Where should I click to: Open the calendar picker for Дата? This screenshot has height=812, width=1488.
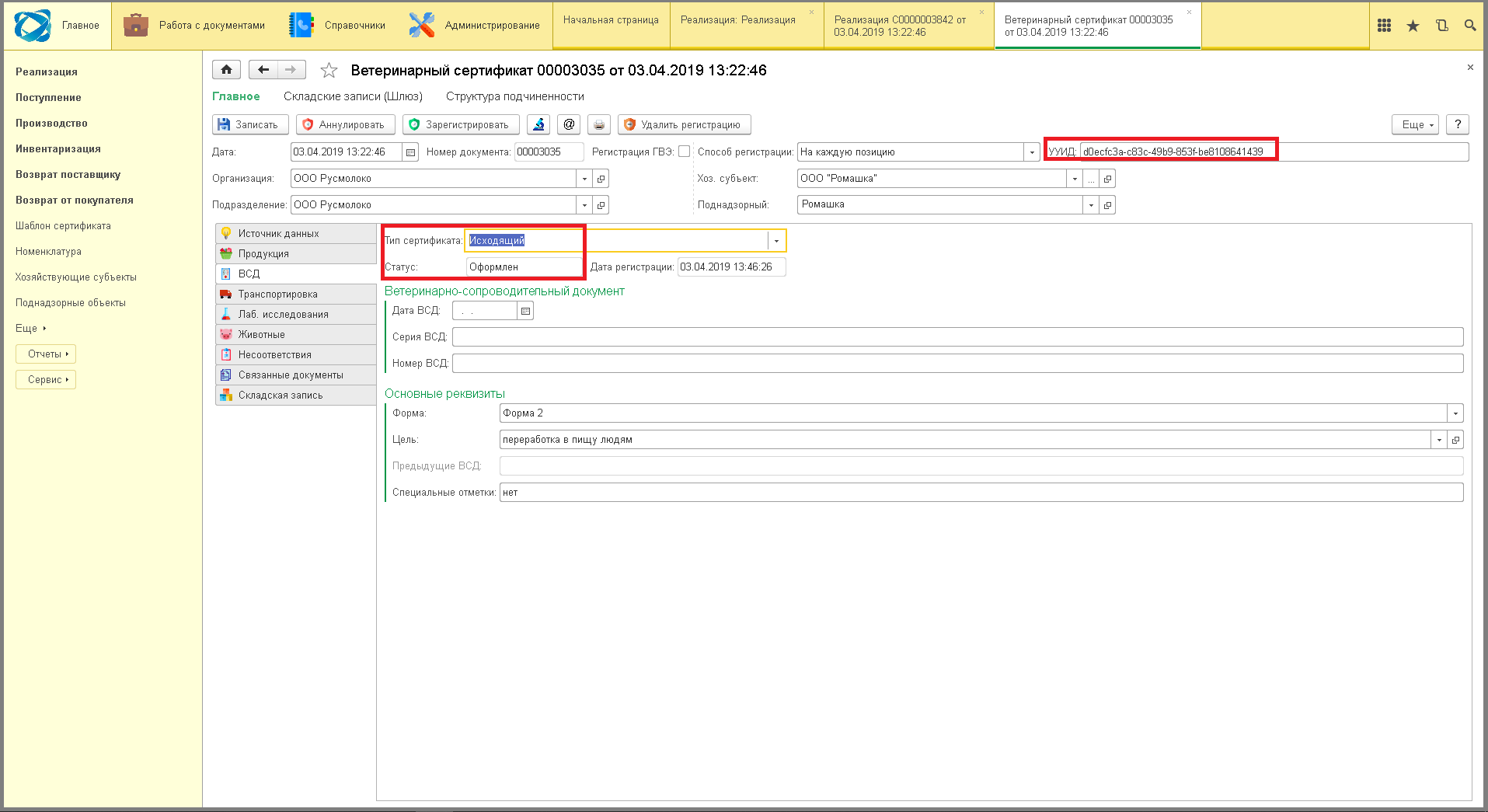coord(411,152)
